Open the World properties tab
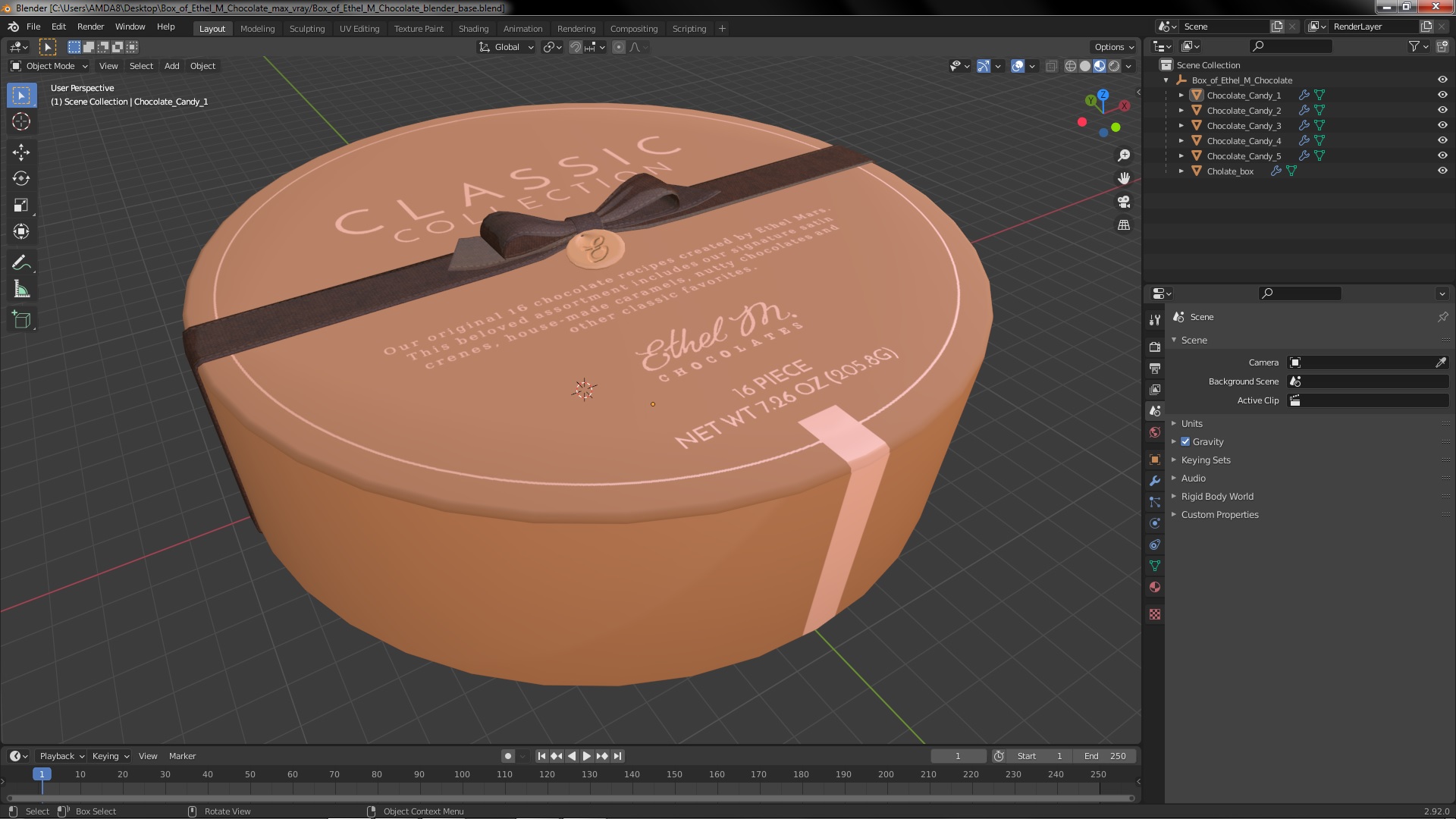Screen dimensions: 1456x819 coord(1155,432)
